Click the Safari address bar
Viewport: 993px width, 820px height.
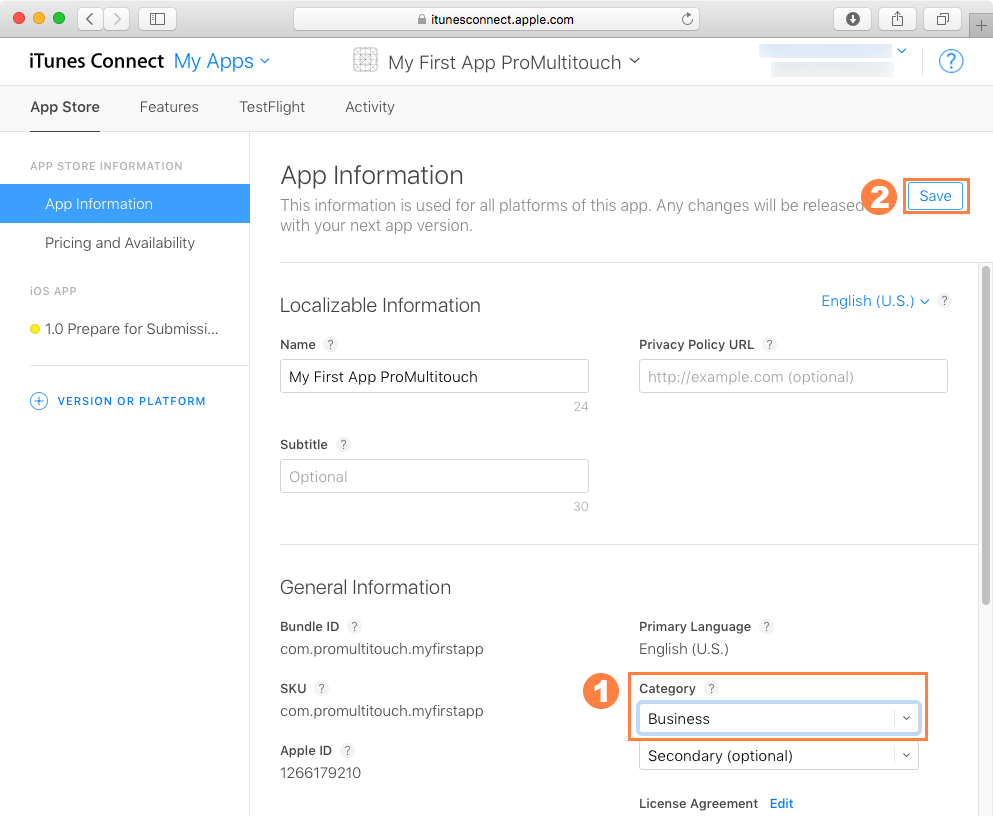click(x=496, y=19)
